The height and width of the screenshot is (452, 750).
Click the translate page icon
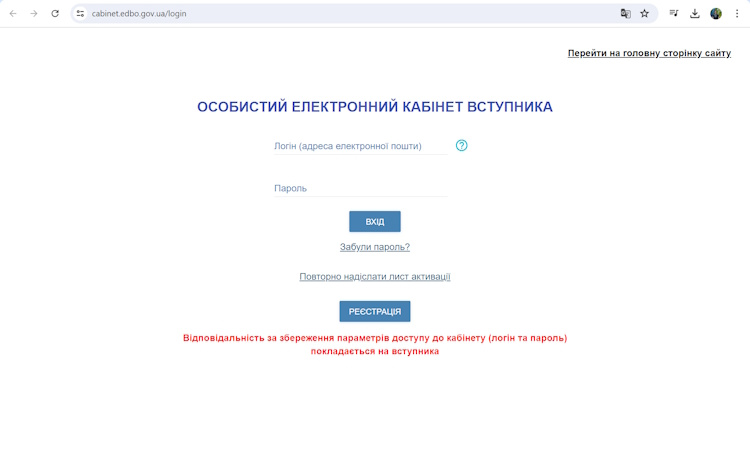point(625,13)
